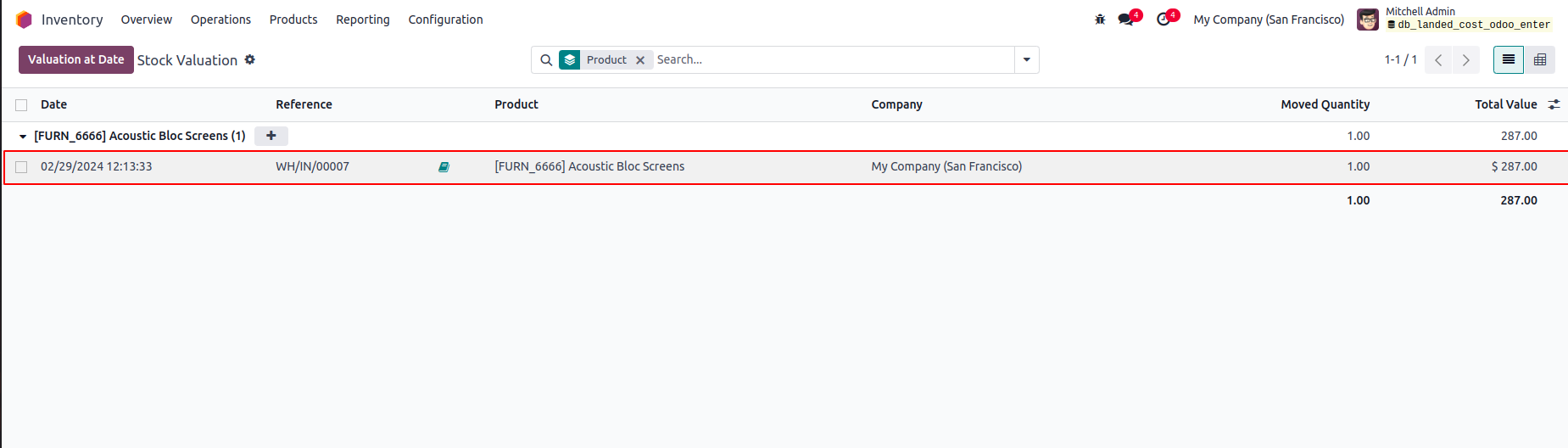Click the Valuation at Date button
This screenshot has height=448, width=1568.
75,60
